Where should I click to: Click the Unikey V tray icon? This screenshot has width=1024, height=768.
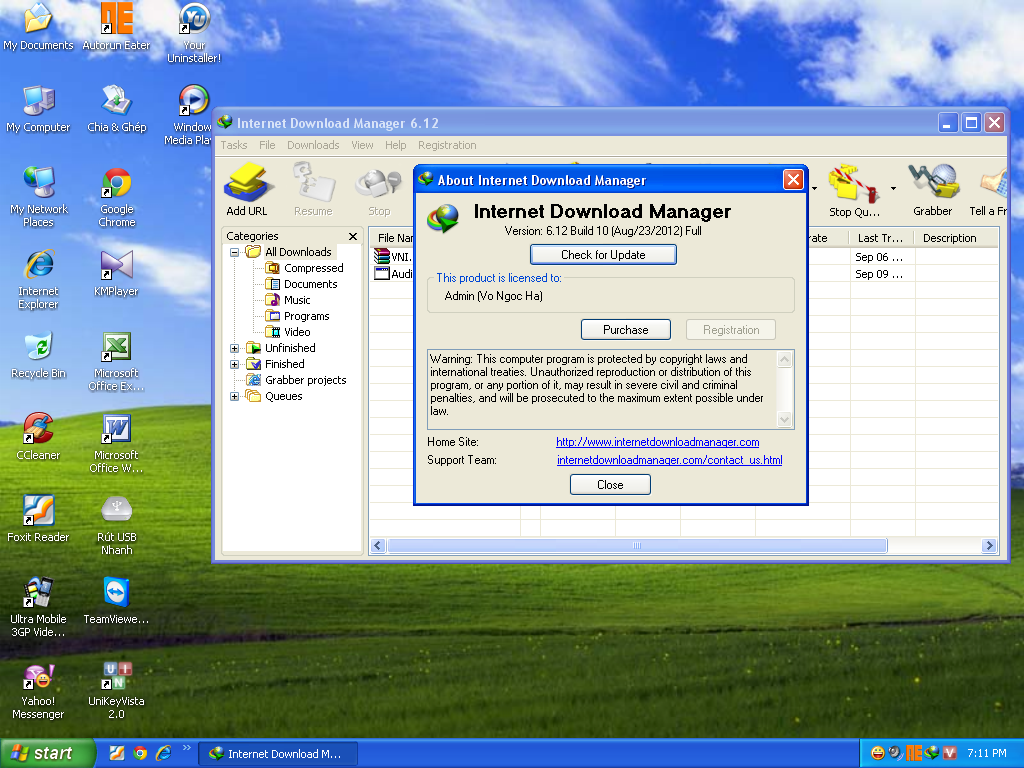click(x=950, y=753)
